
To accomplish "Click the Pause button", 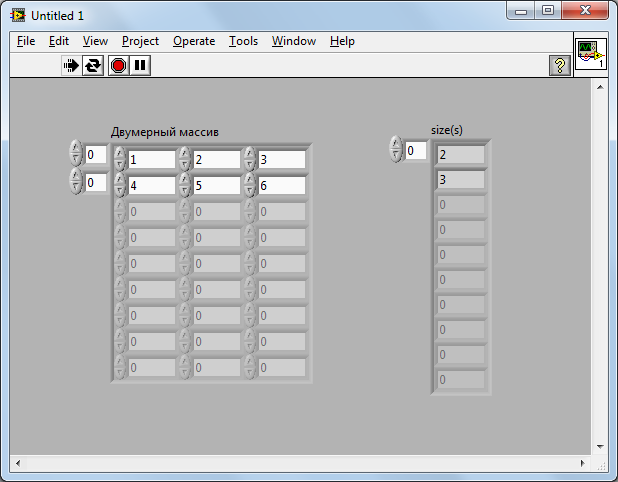I will pos(140,65).
